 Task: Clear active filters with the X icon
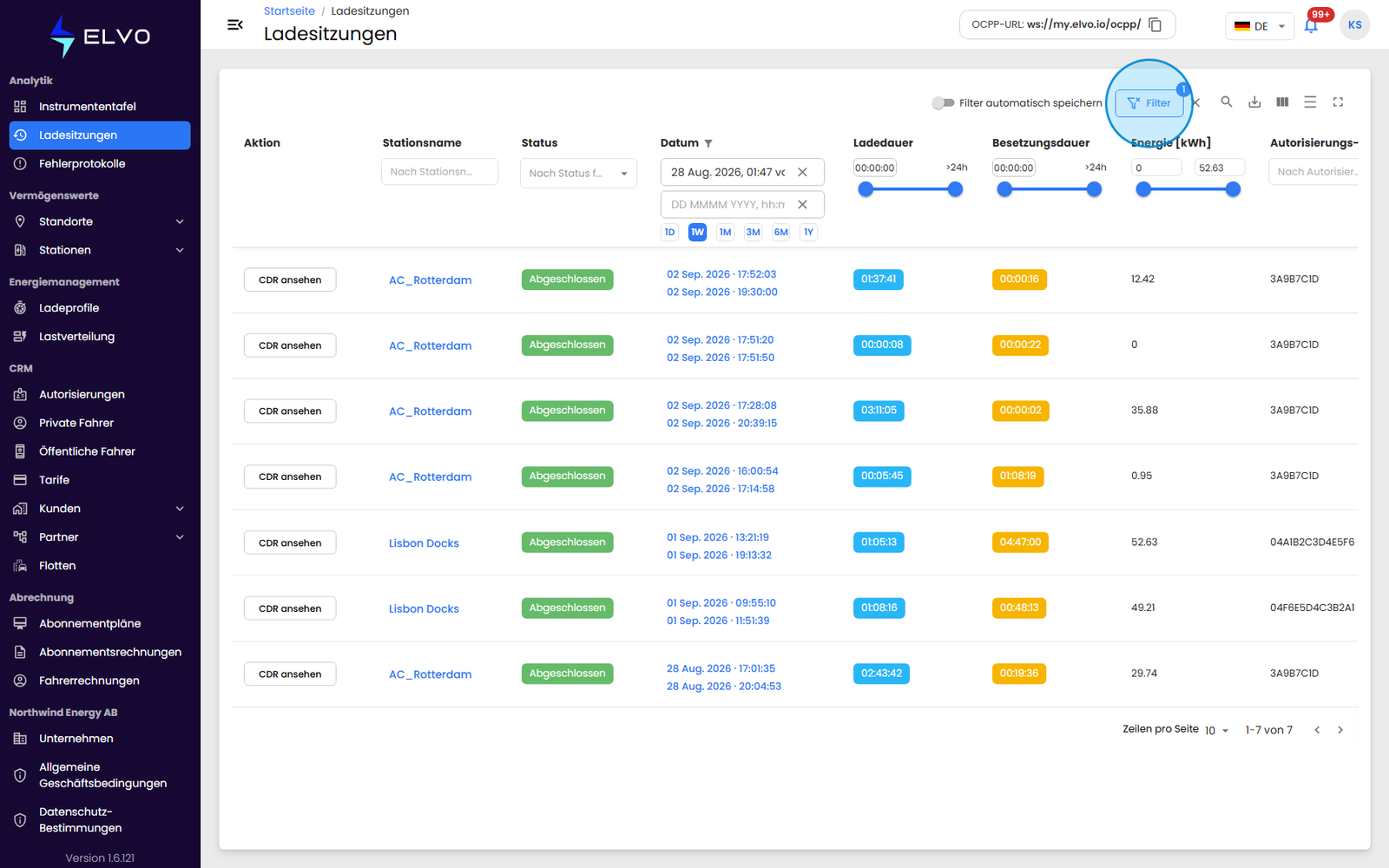coord(1196,102)
